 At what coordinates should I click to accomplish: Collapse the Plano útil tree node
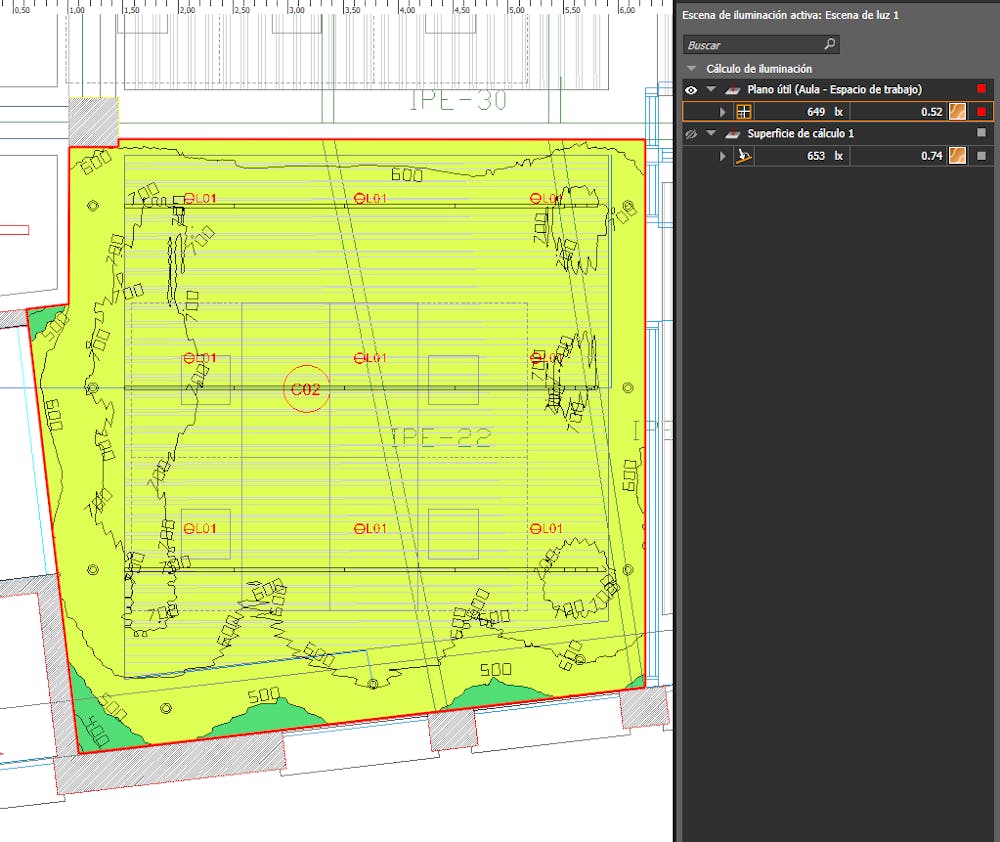(711, 90)
